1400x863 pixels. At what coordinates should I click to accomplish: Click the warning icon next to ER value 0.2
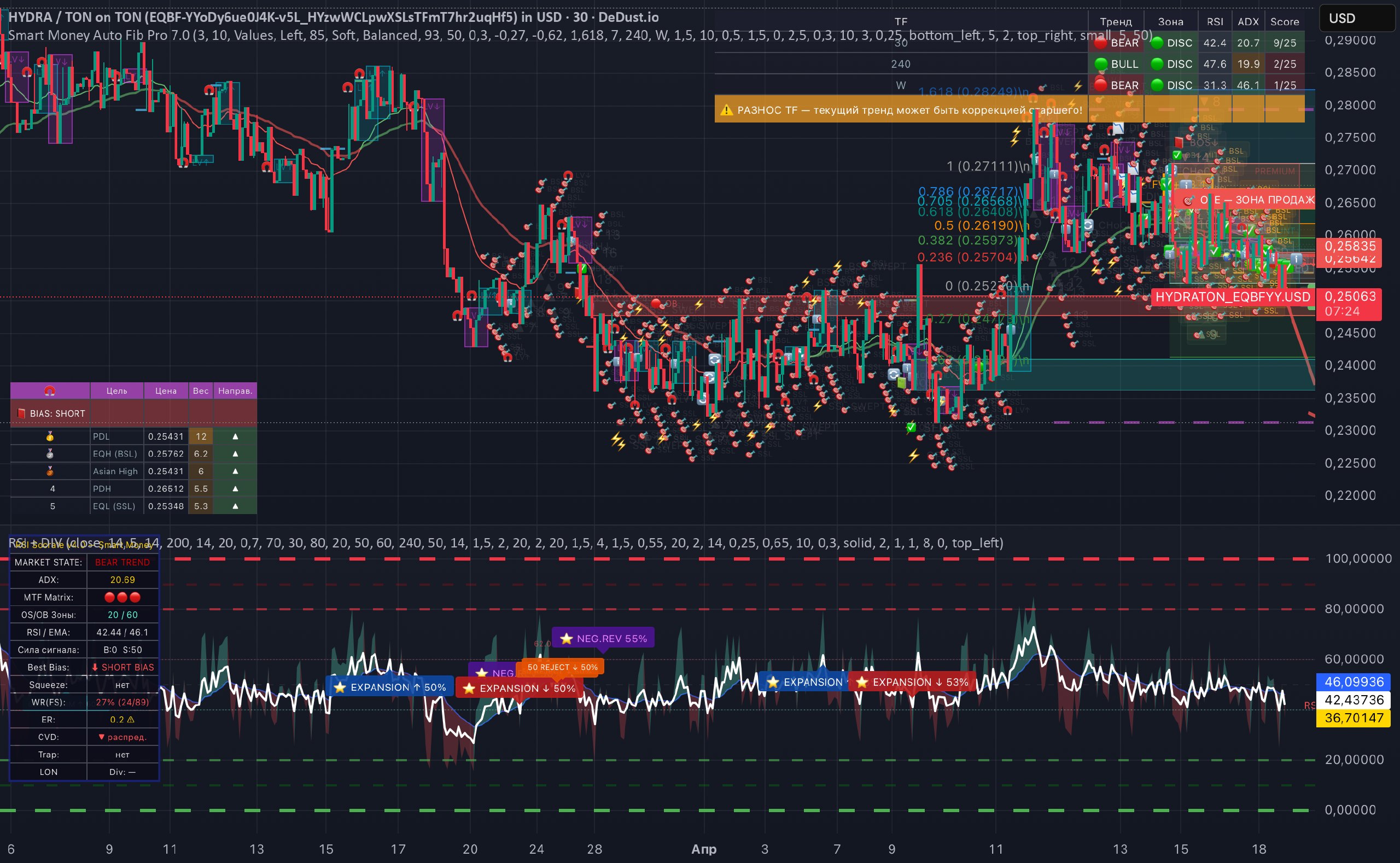[131, 720]
